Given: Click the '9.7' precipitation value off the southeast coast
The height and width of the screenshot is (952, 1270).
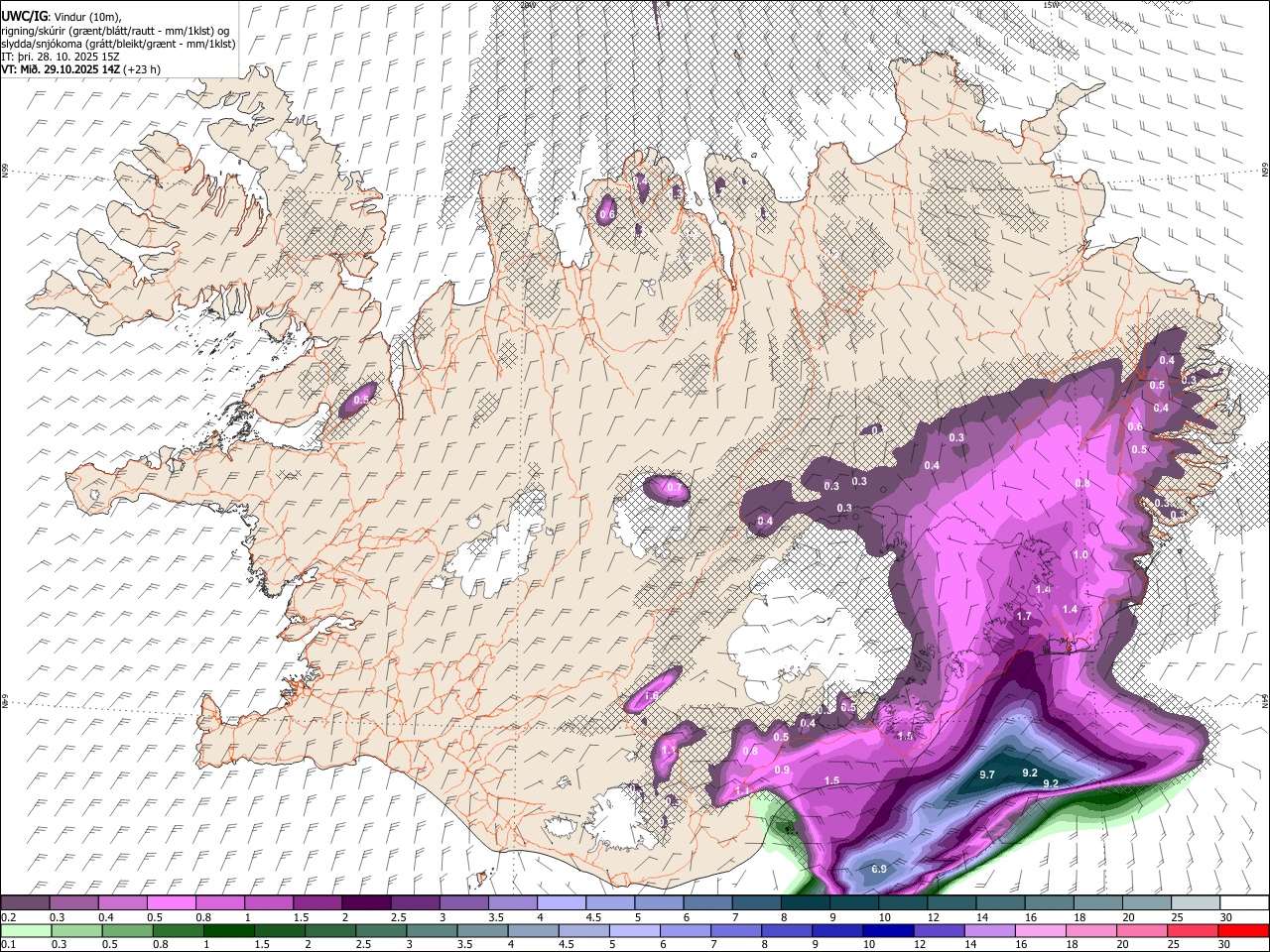Looking at the screenshot, I should point(987,774).
